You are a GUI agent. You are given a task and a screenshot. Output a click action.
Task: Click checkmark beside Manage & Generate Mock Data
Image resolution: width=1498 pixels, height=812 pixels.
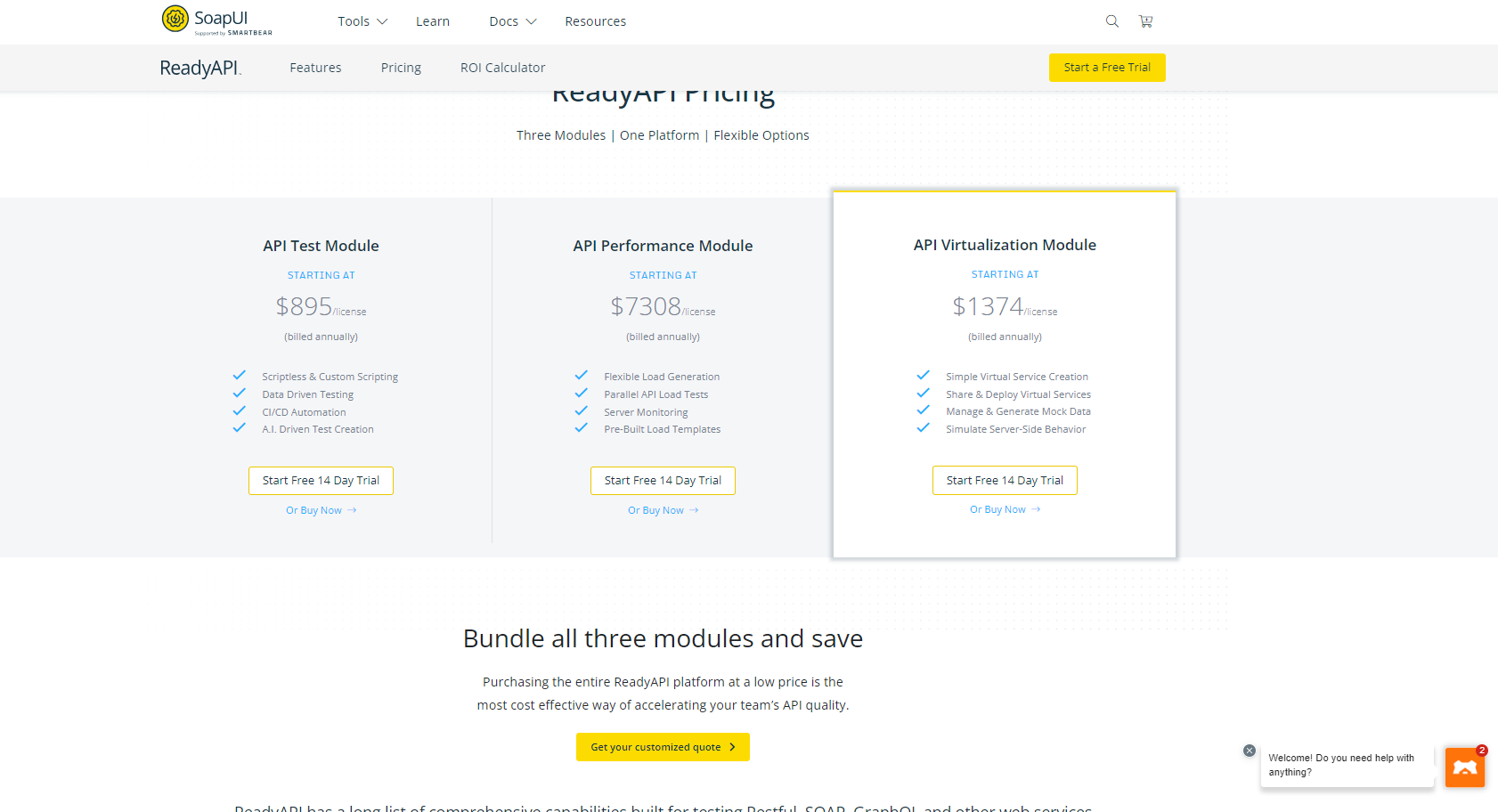click(923, 410)
